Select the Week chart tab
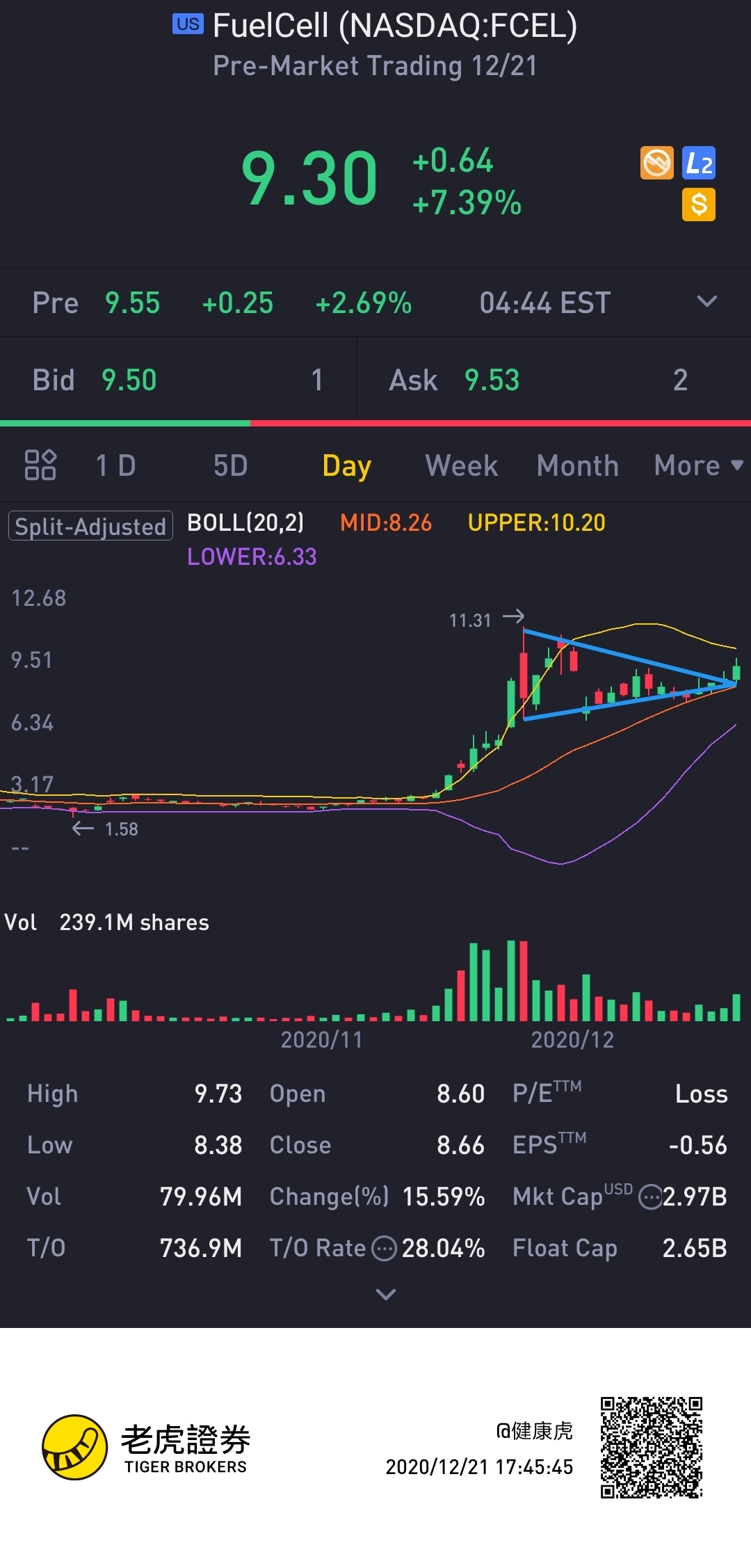The width and height of the screenshot is (751, 1568). [462, 465]
